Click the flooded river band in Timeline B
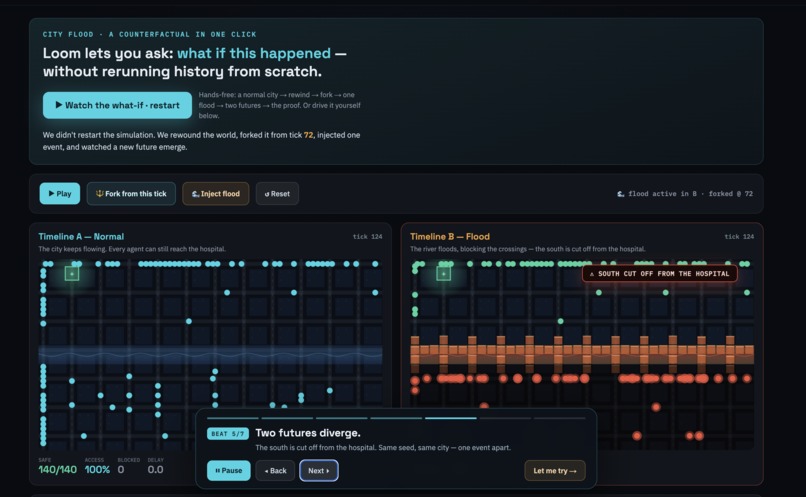Screen dimensions: 806x497 [x=582, y=354]
